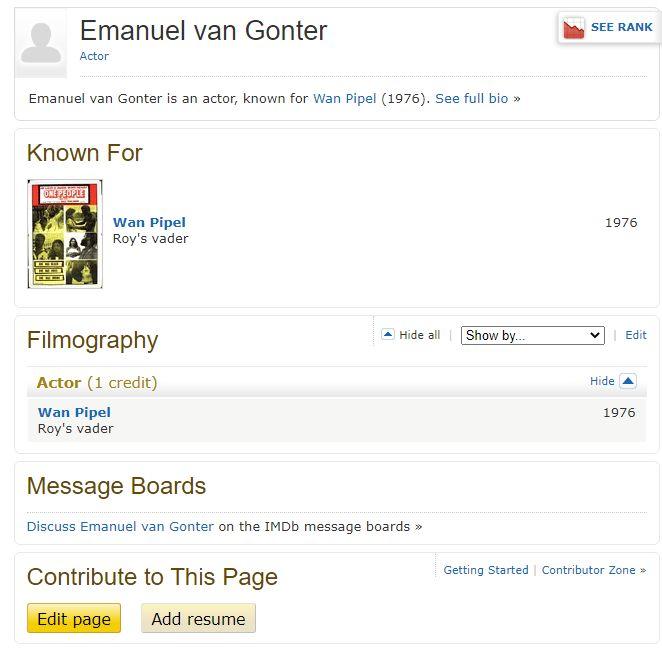The width and height of the screenshot is (662, 666).
Task: Click the Hide triangle icon in Actor section
Action: 628,381
